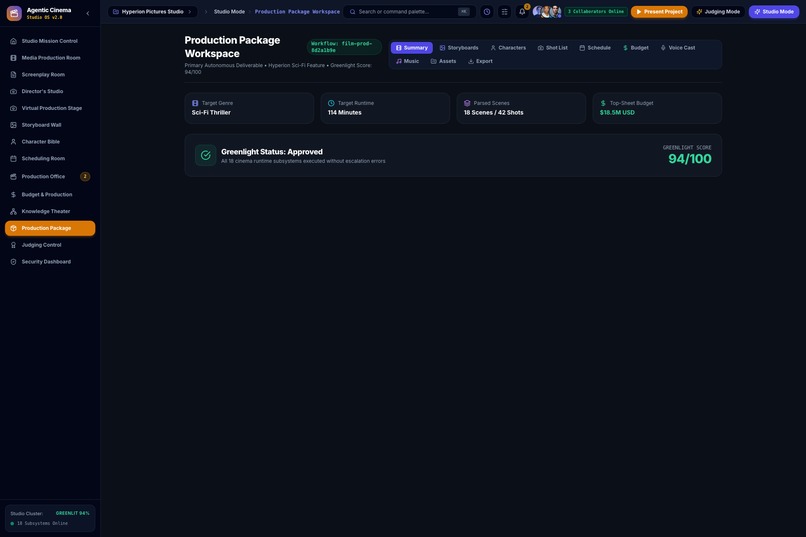
Task: Open the Storyboard Wall
Action: coord(50,125)
